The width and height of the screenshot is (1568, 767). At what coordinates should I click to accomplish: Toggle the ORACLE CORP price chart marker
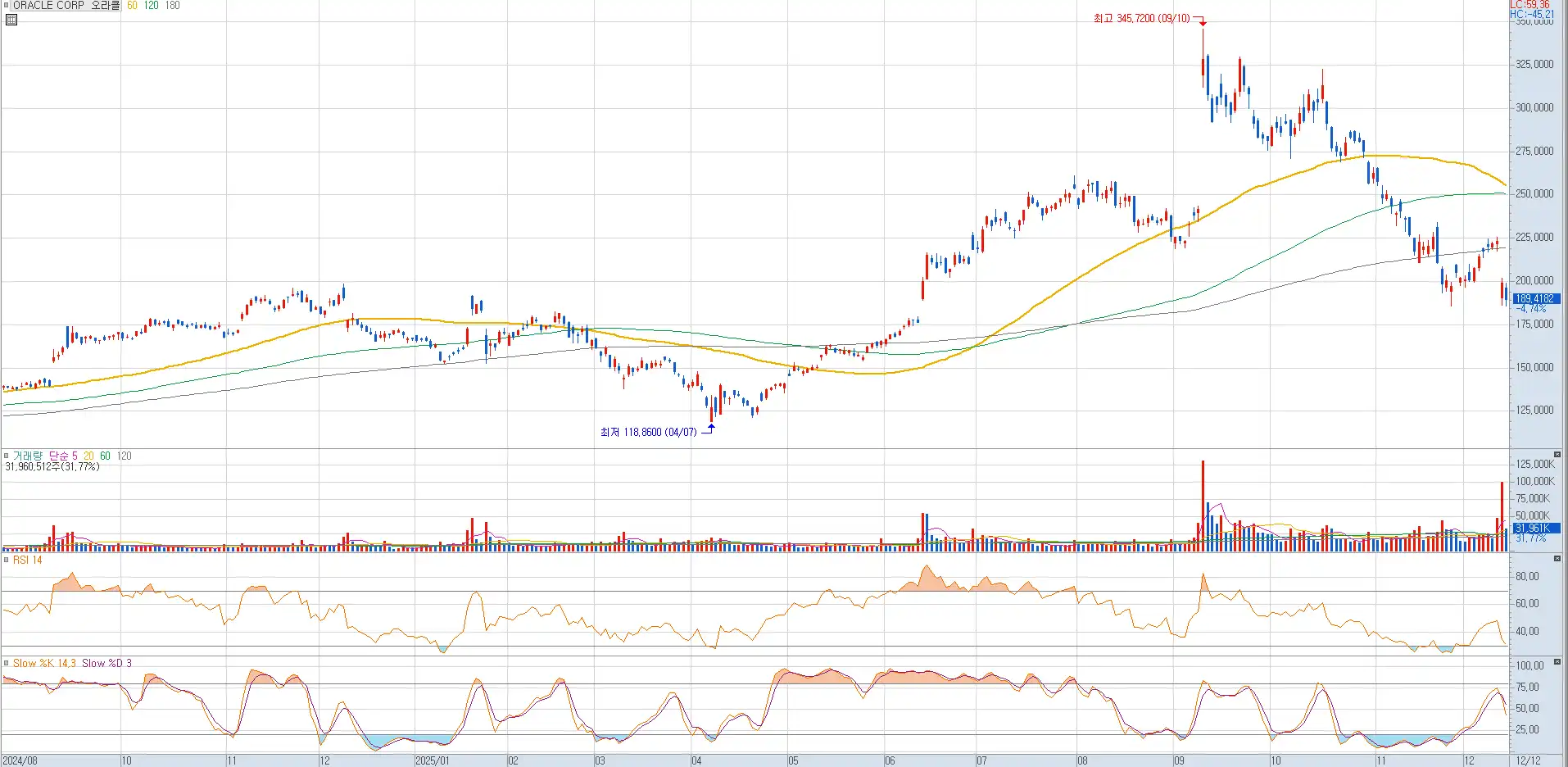(7, 5)
